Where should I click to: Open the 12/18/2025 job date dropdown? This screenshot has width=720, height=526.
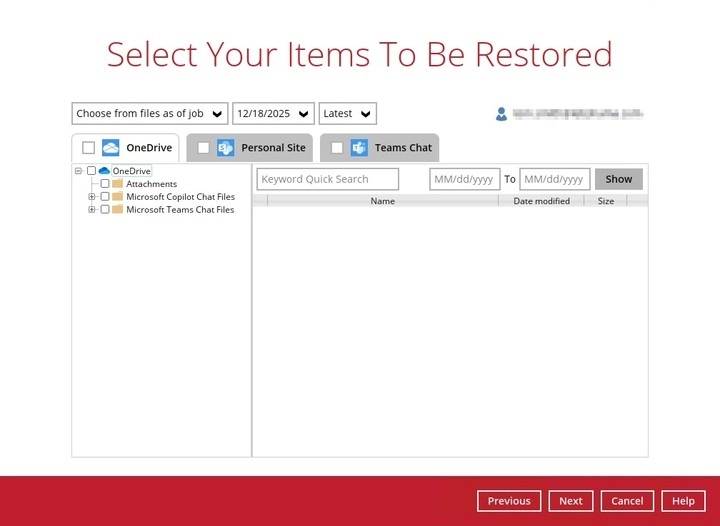coord(273,113)
